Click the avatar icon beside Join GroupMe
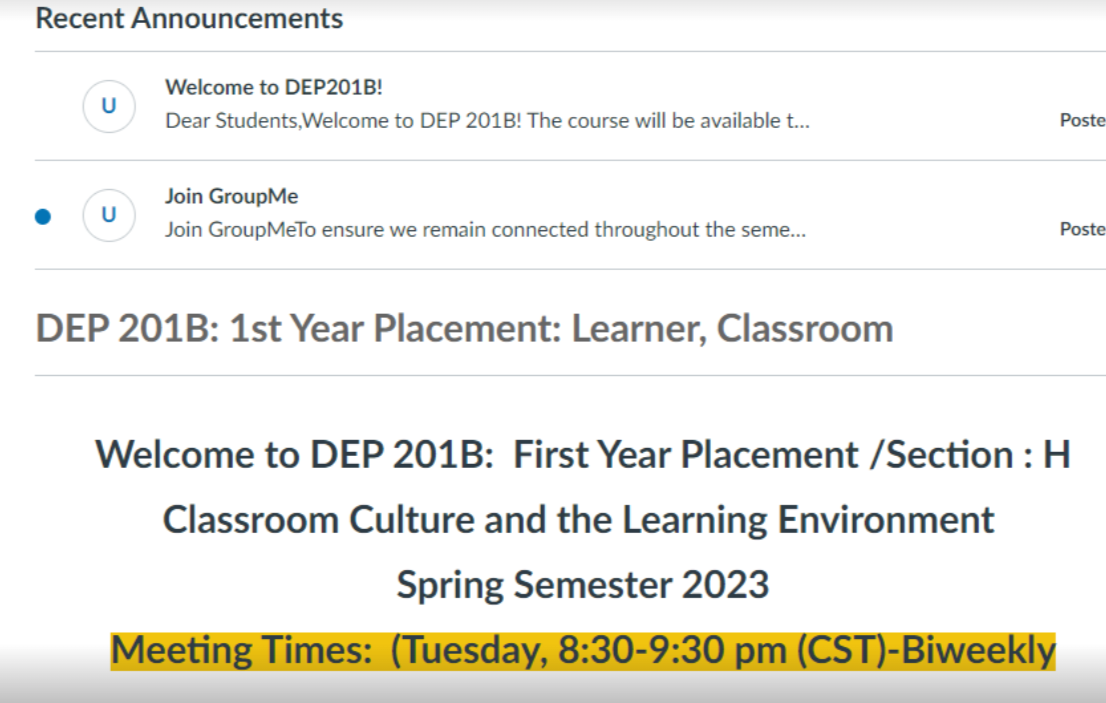The height and width of the screenshot is (703, 1106). (109, 215)
